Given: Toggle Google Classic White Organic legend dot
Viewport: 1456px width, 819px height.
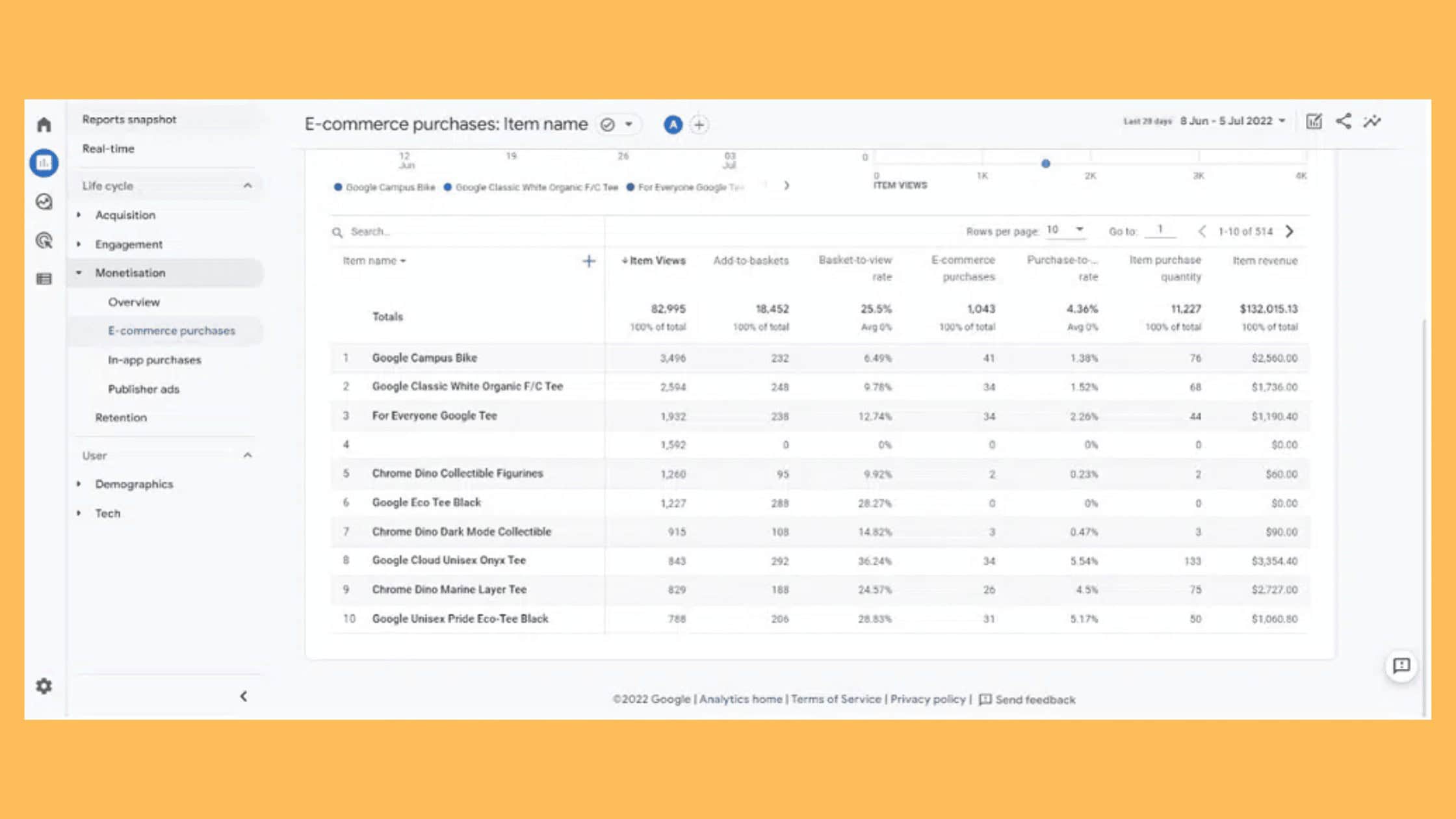Looking at the screenshot, I should (447, 187).
